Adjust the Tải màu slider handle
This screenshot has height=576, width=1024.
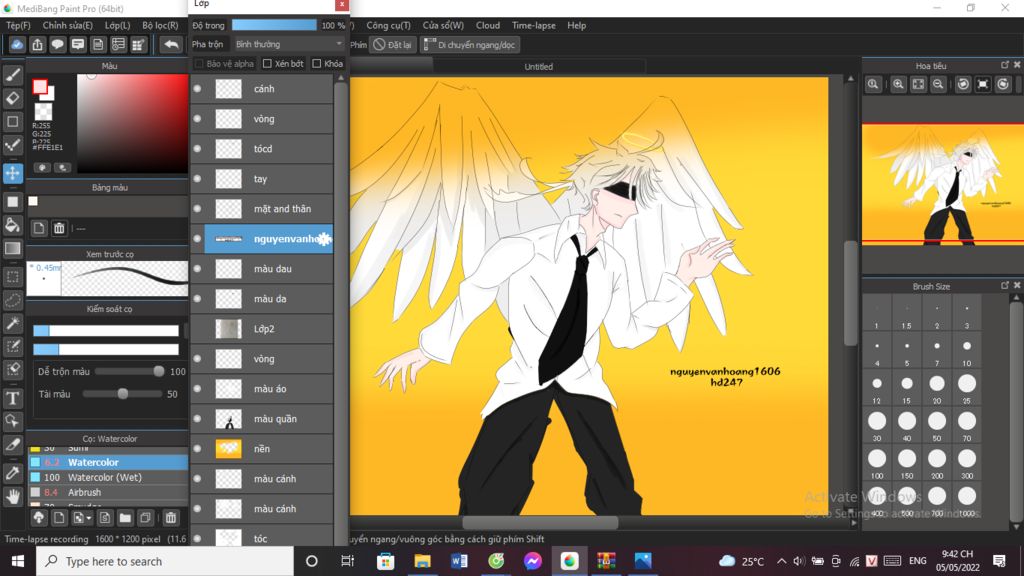123,394
